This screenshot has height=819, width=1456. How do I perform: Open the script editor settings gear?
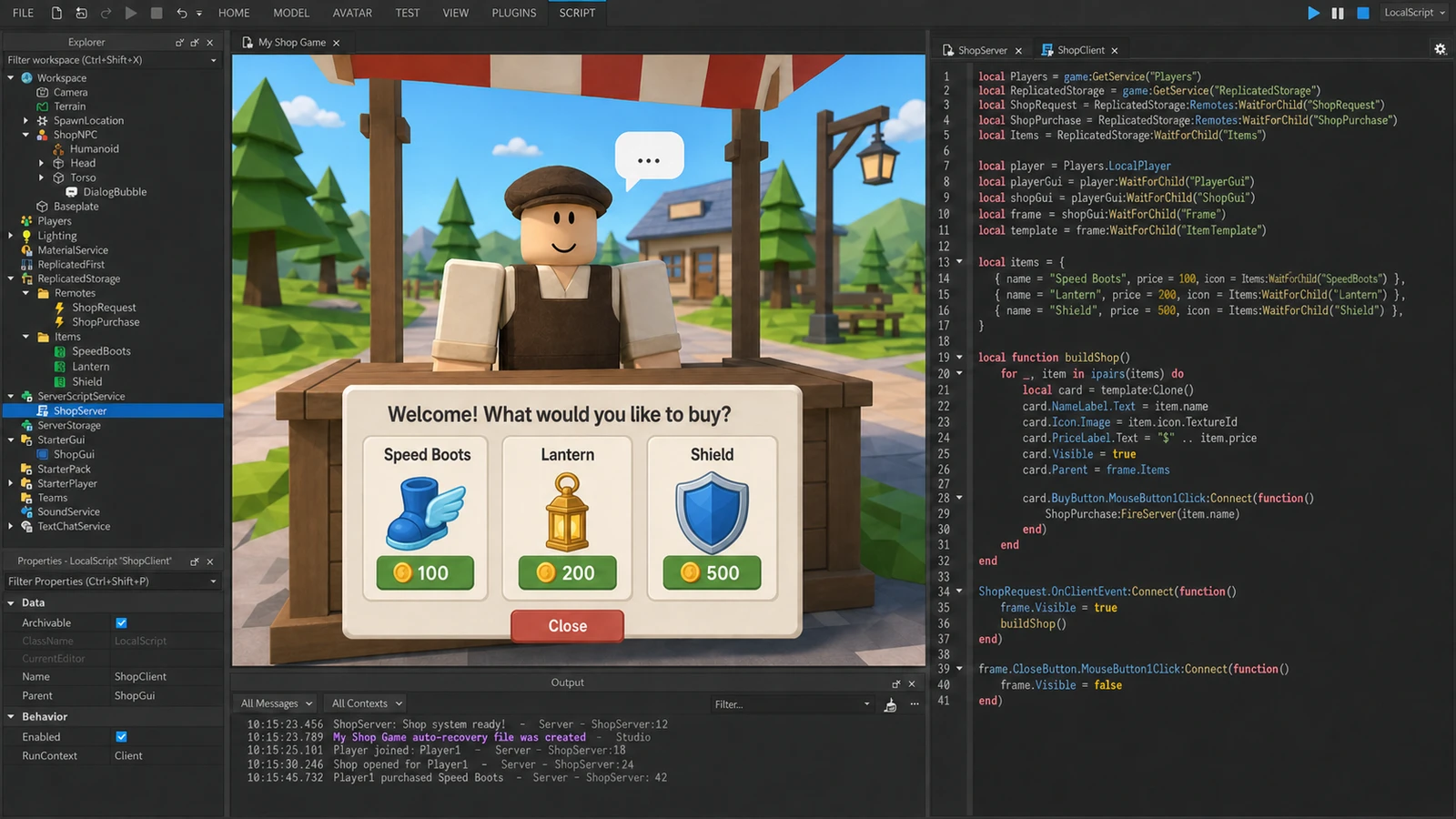pos(1441,49)
